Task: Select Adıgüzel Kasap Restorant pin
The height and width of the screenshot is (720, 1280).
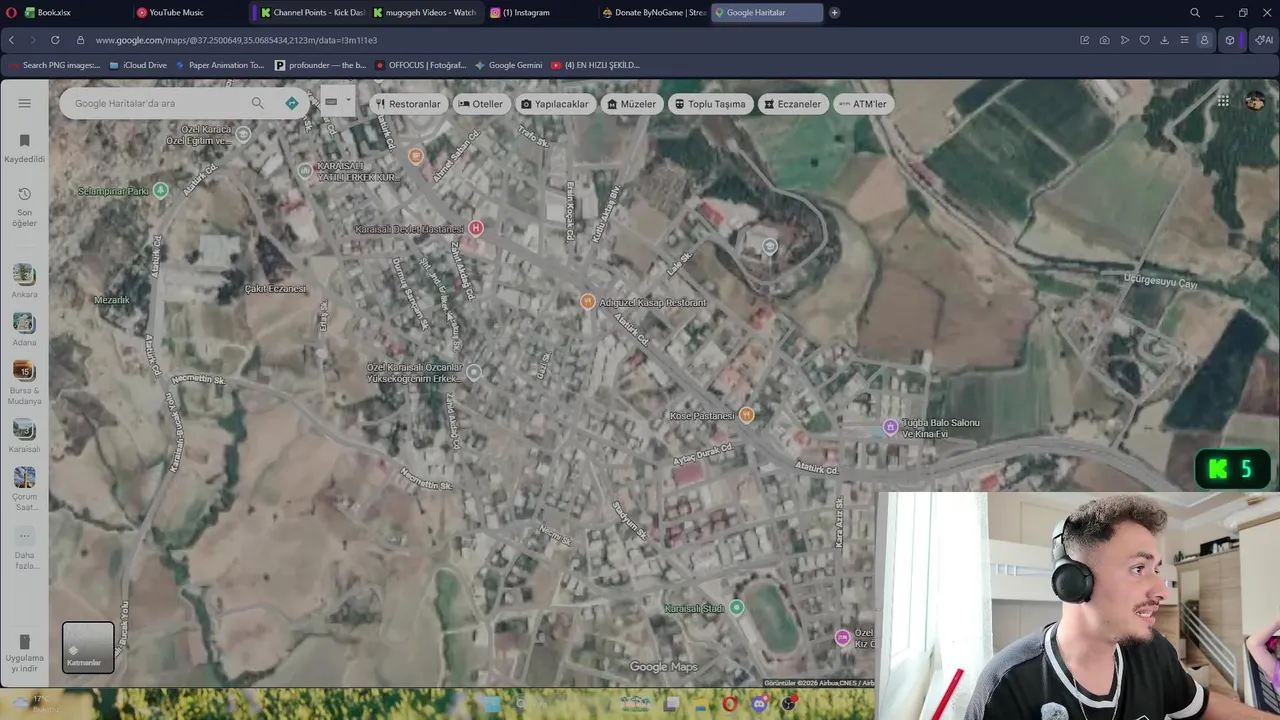Action: pos(588,302)
